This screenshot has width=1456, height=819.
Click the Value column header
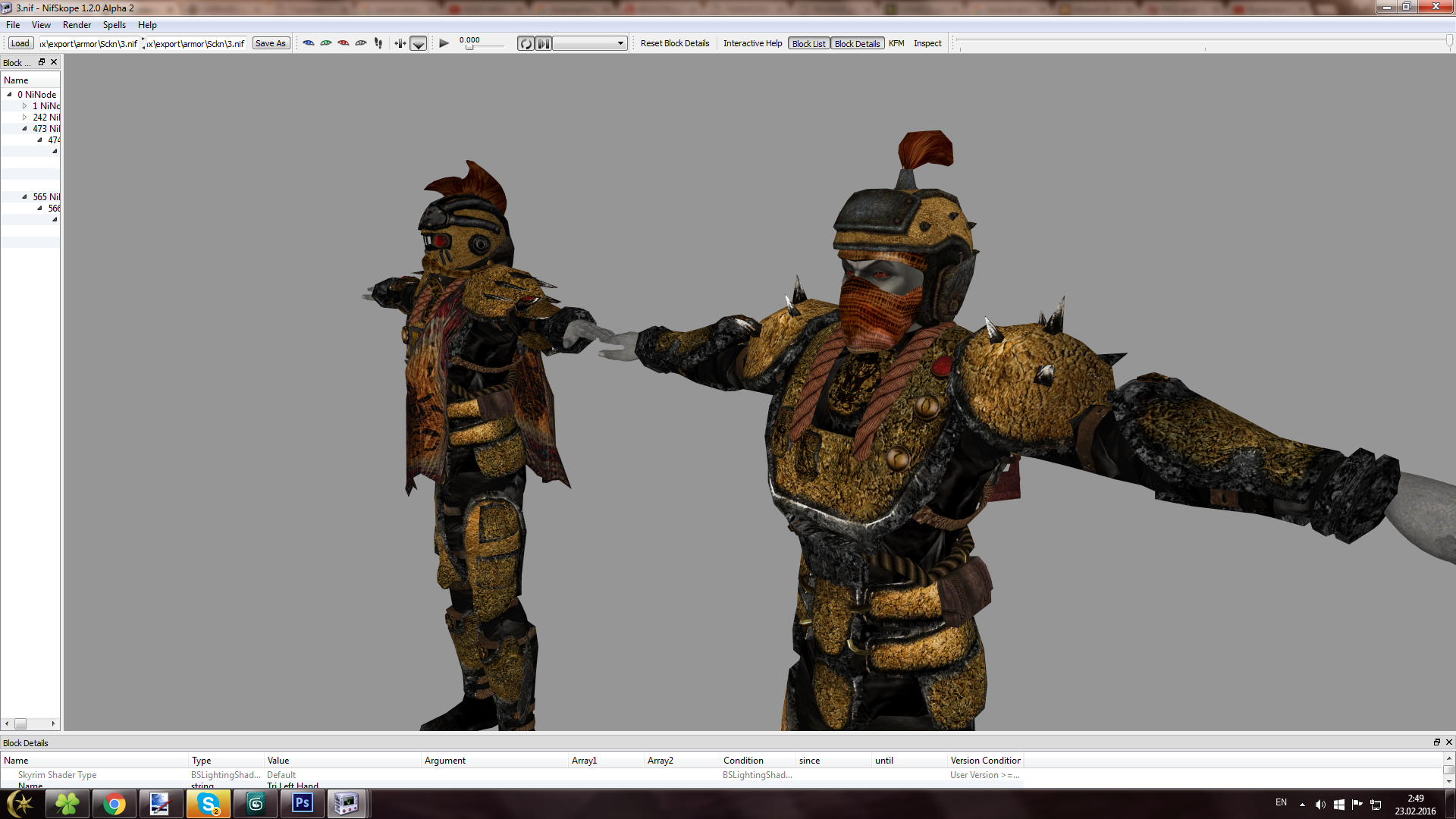342,761
